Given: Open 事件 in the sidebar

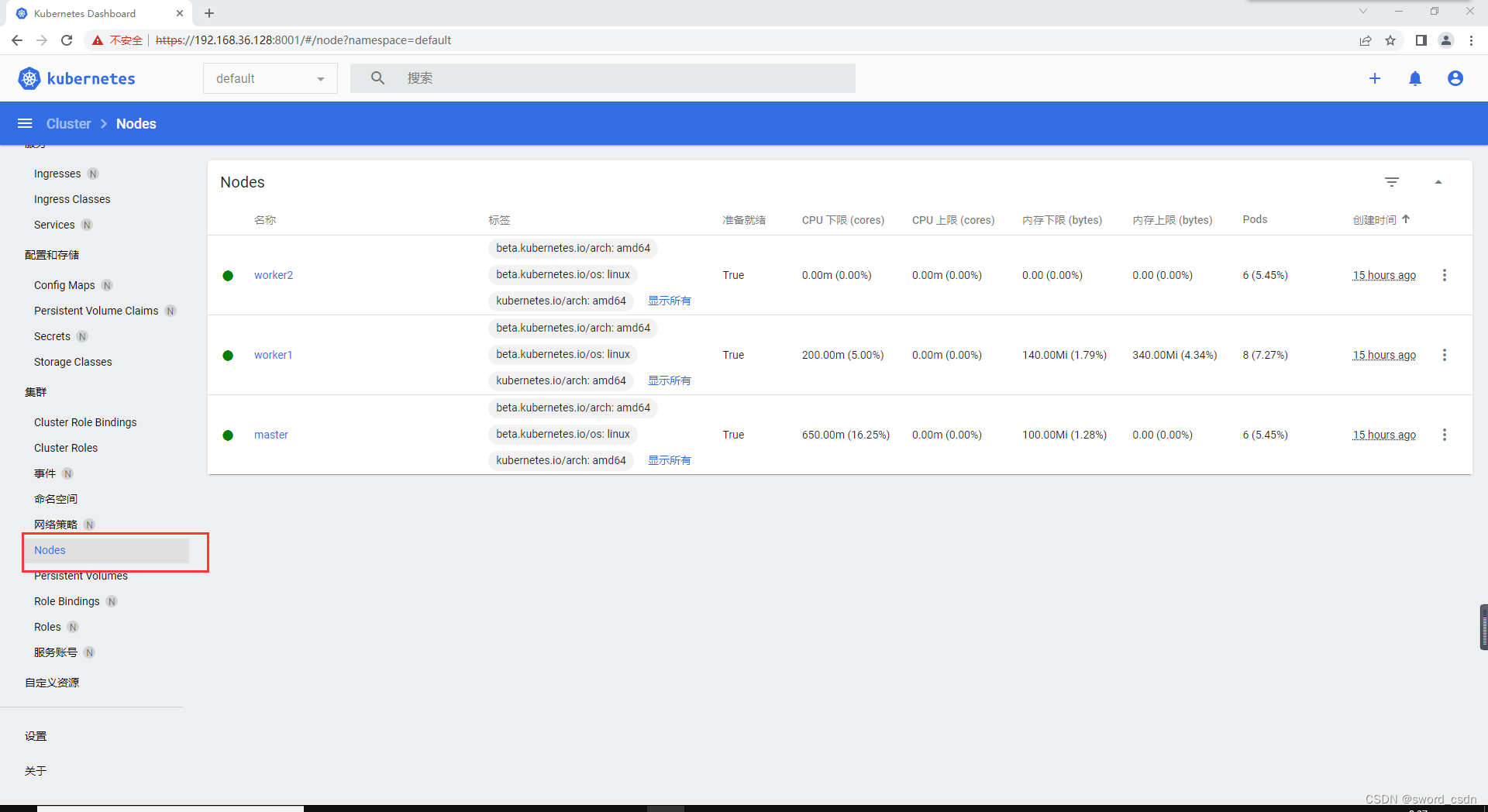Looking at the screenshot, I should tap(45, 473).
